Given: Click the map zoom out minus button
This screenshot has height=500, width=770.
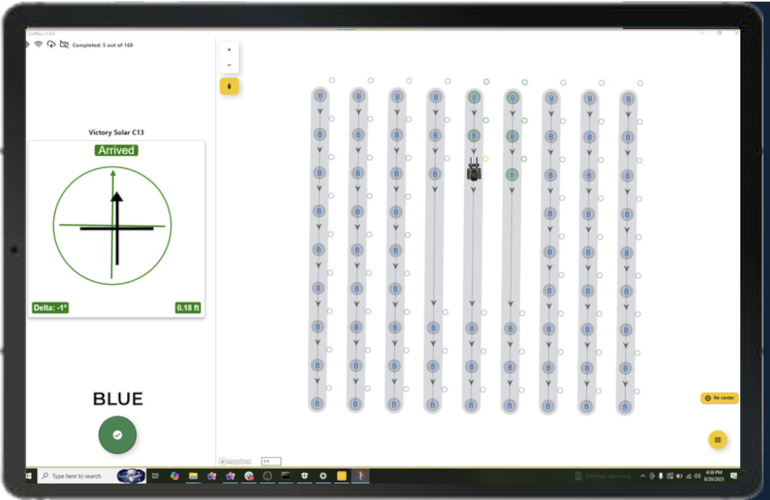Looking at the screenshot, I should (x=229, y=65).
